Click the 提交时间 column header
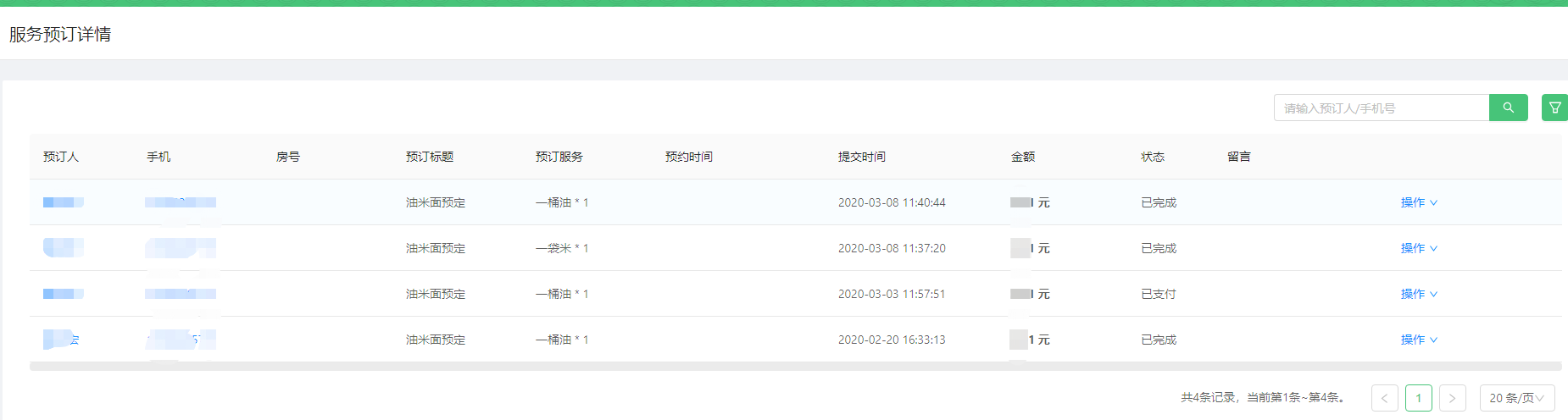 click(x=861, y=157)
